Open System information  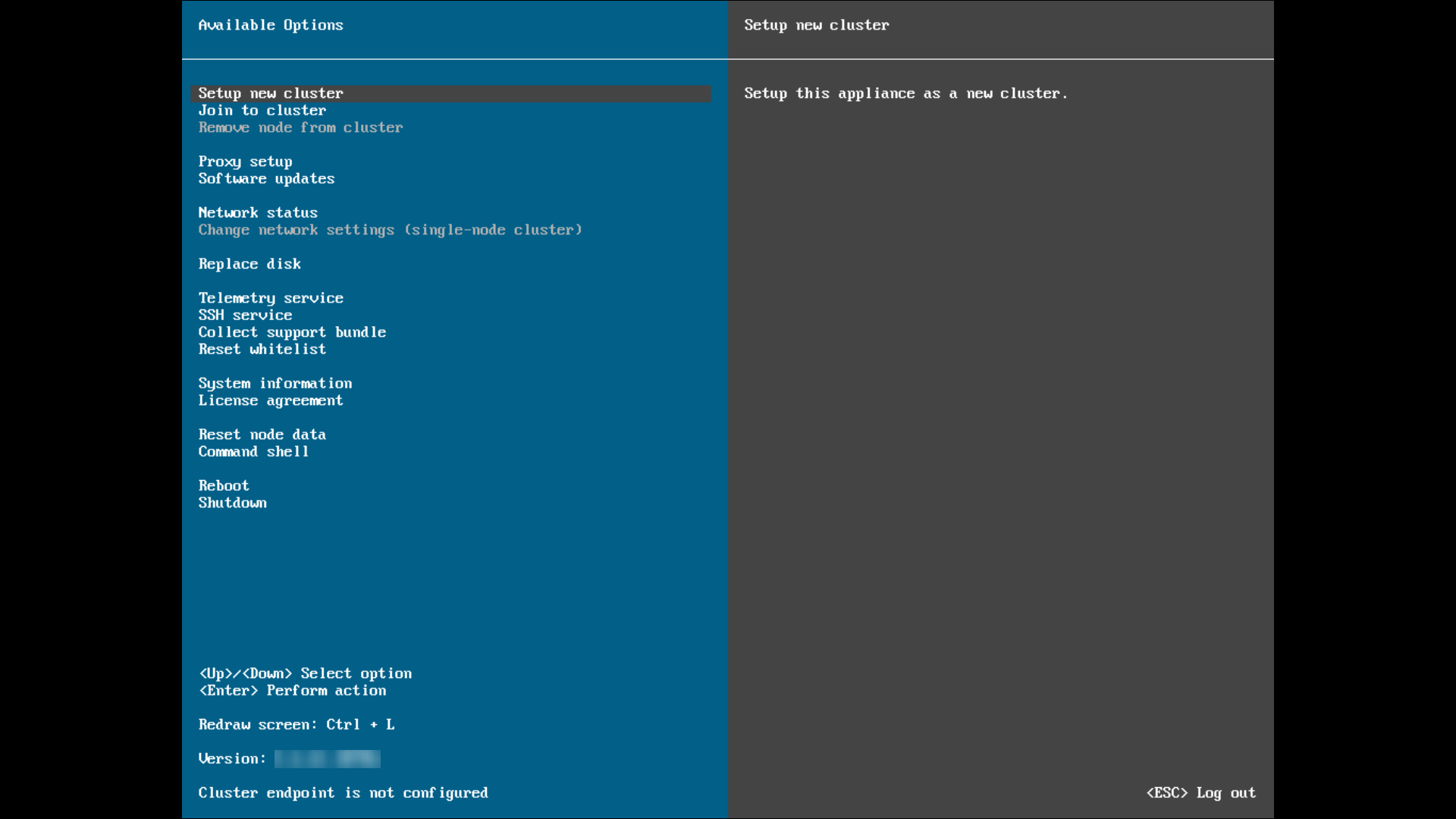(275, 384)
